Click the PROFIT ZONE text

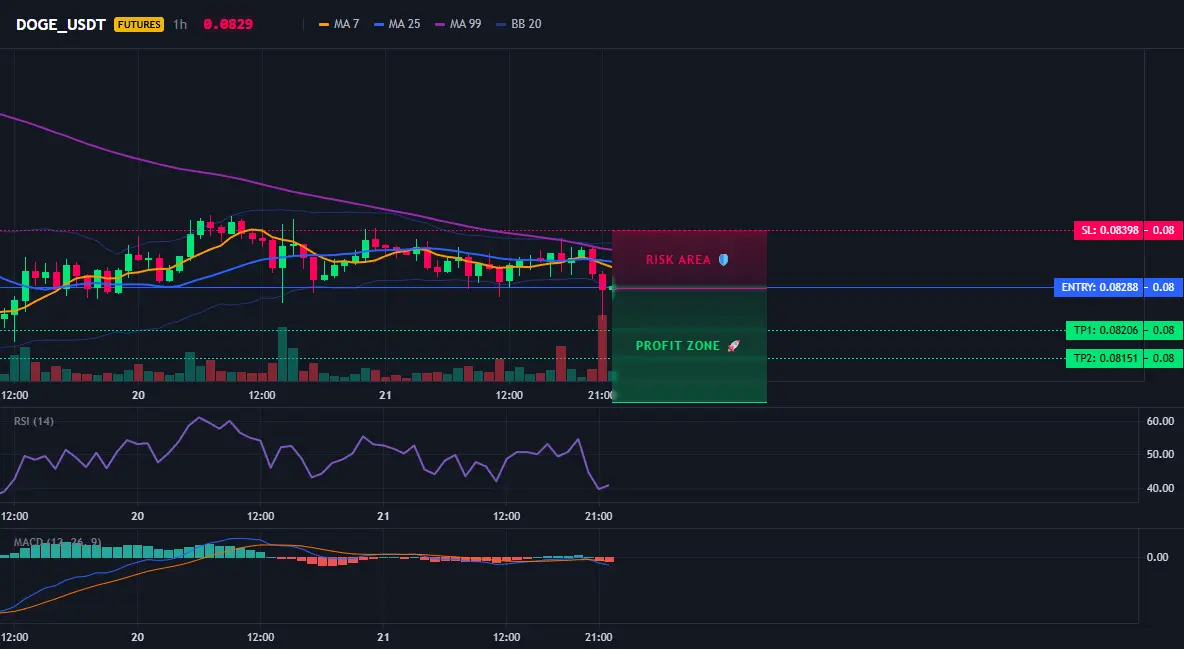678,346
